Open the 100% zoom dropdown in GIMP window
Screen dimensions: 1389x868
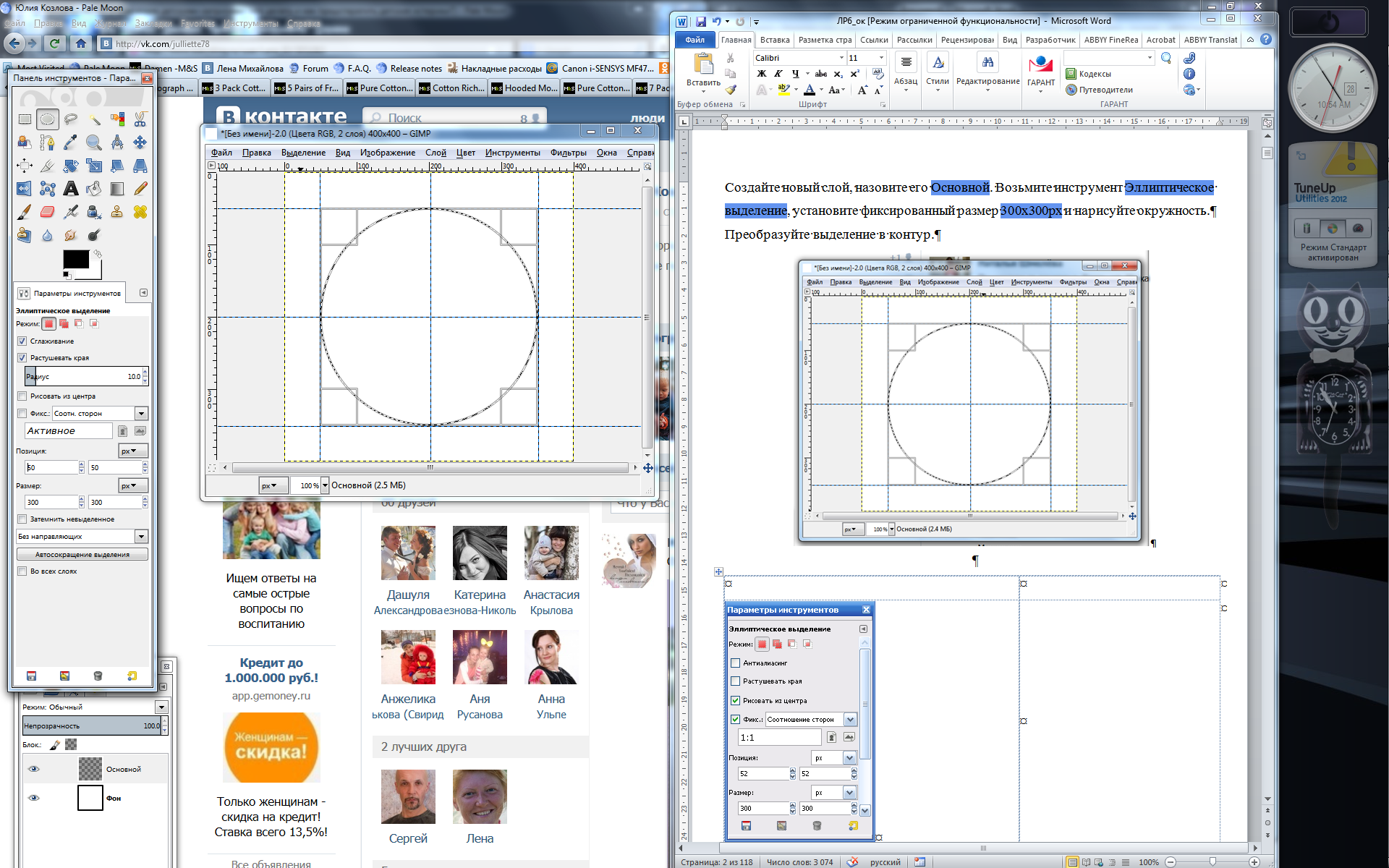click(325, 485)
